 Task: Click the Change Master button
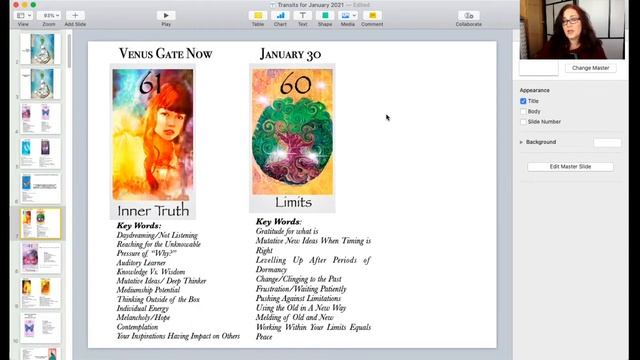(x=591, y=68)
